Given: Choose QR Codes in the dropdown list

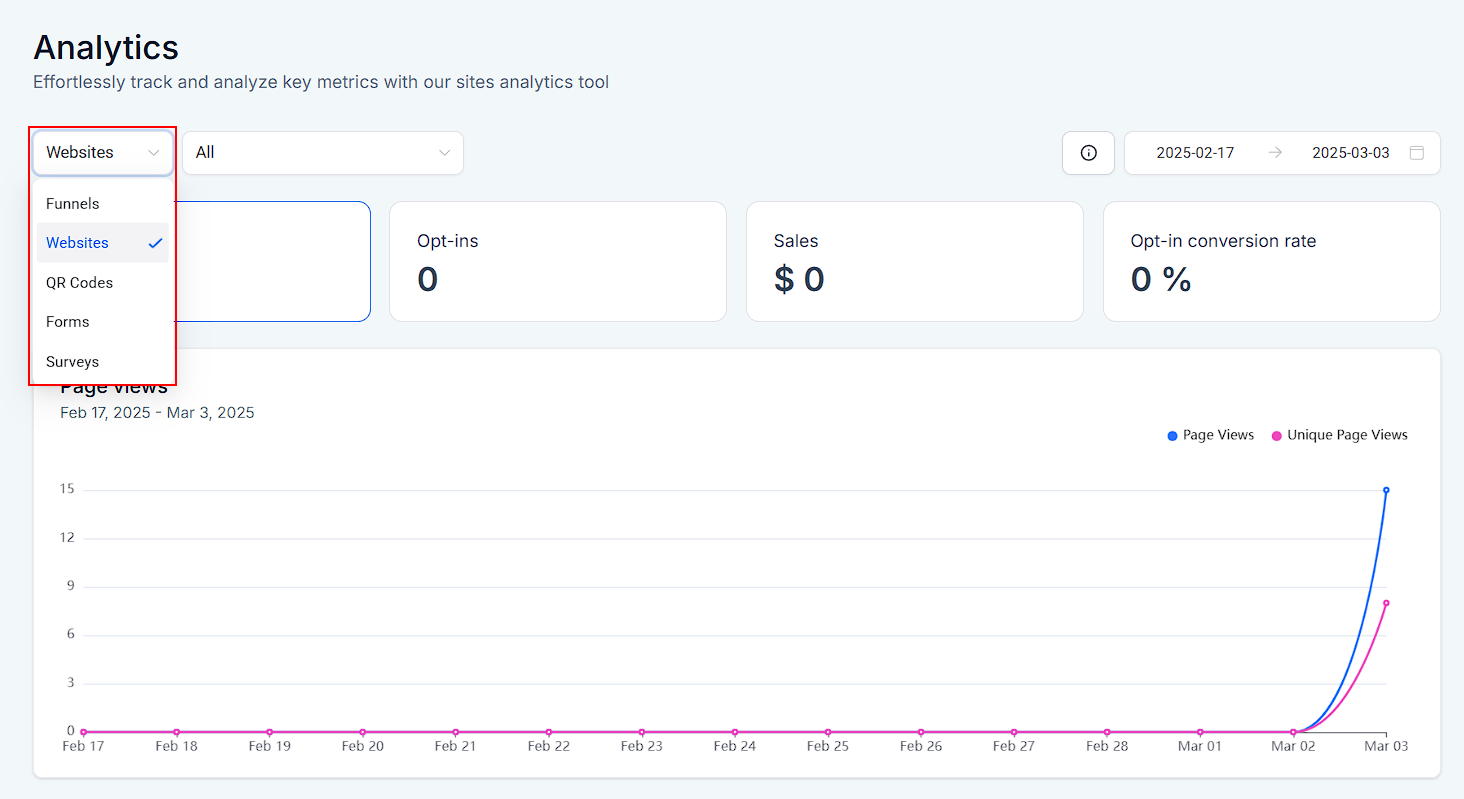Looking at the screenshot, I should point(79,283).
